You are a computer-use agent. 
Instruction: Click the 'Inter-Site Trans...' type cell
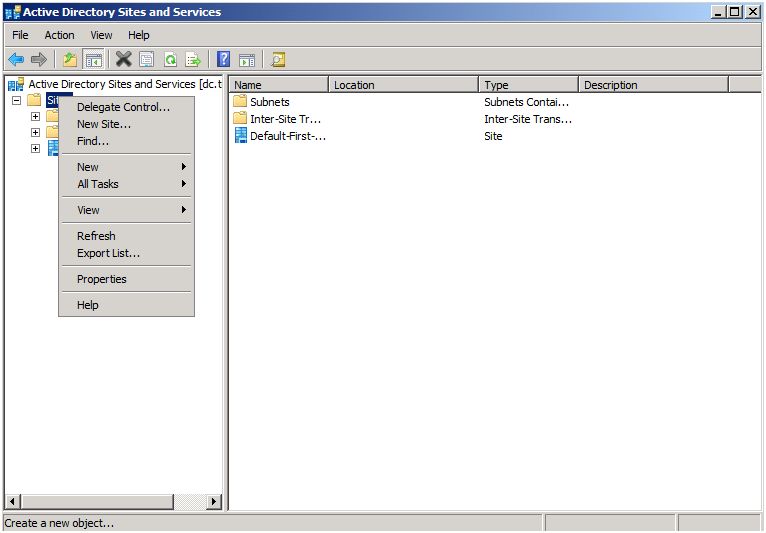pyautogui.click(x=528, y=119)
